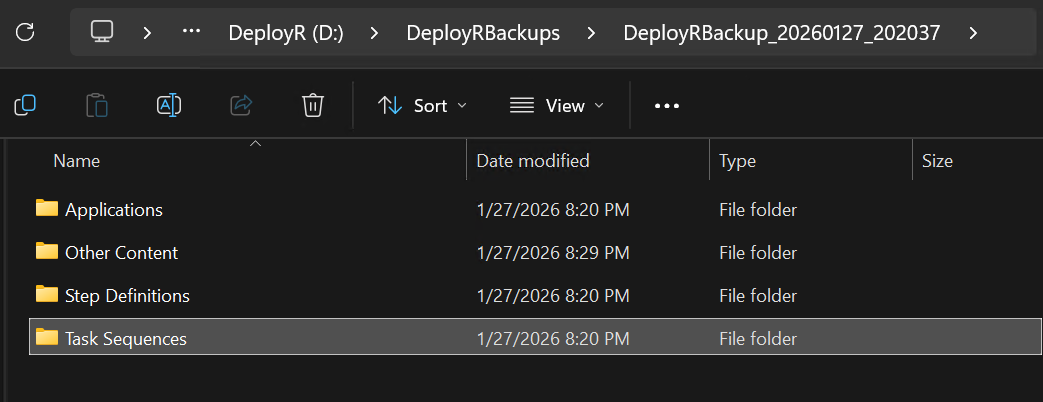This screenshot has height=402, width=1043.
Task: Sort by the Type column header
Action: click(737, 161)
